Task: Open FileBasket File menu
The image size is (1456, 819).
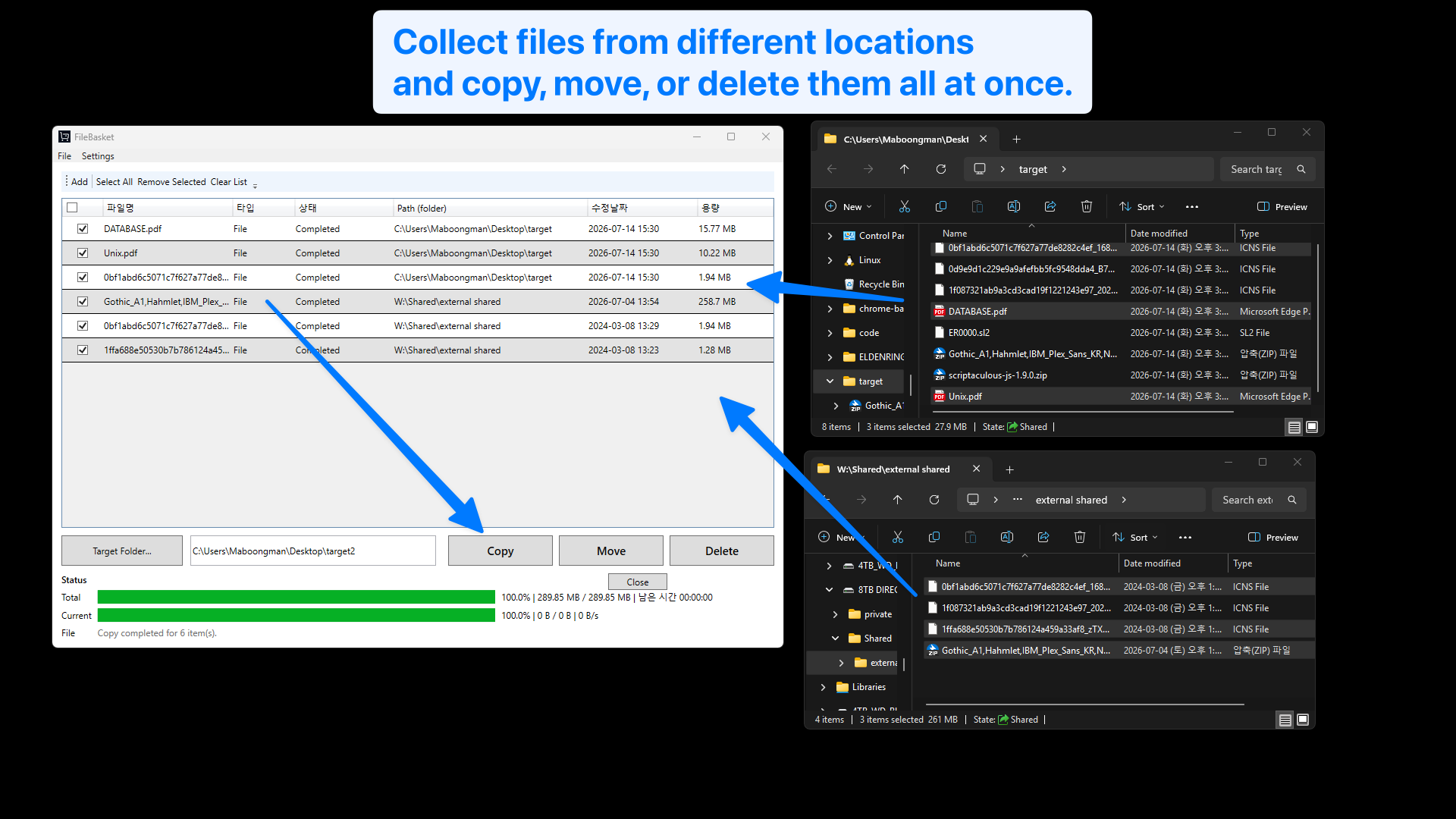Action: (x=64, y=156)
